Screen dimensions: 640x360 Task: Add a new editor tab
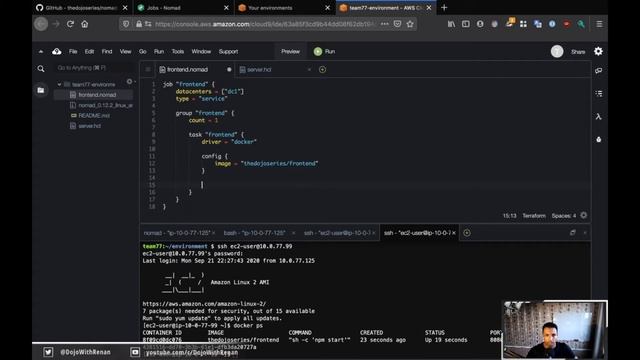[x=322, y=69]
